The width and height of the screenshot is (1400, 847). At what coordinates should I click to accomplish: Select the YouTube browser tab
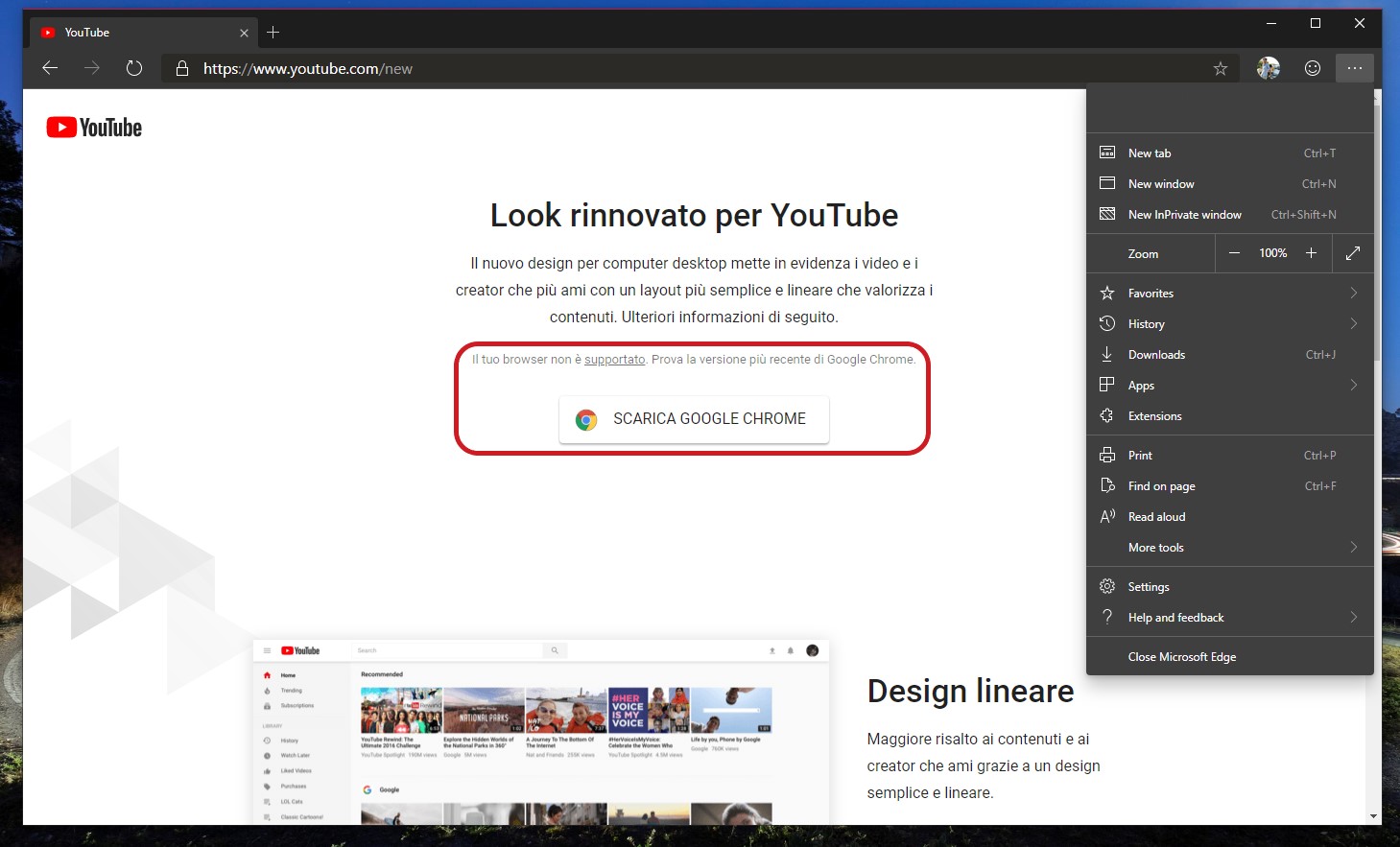(144, 33)
